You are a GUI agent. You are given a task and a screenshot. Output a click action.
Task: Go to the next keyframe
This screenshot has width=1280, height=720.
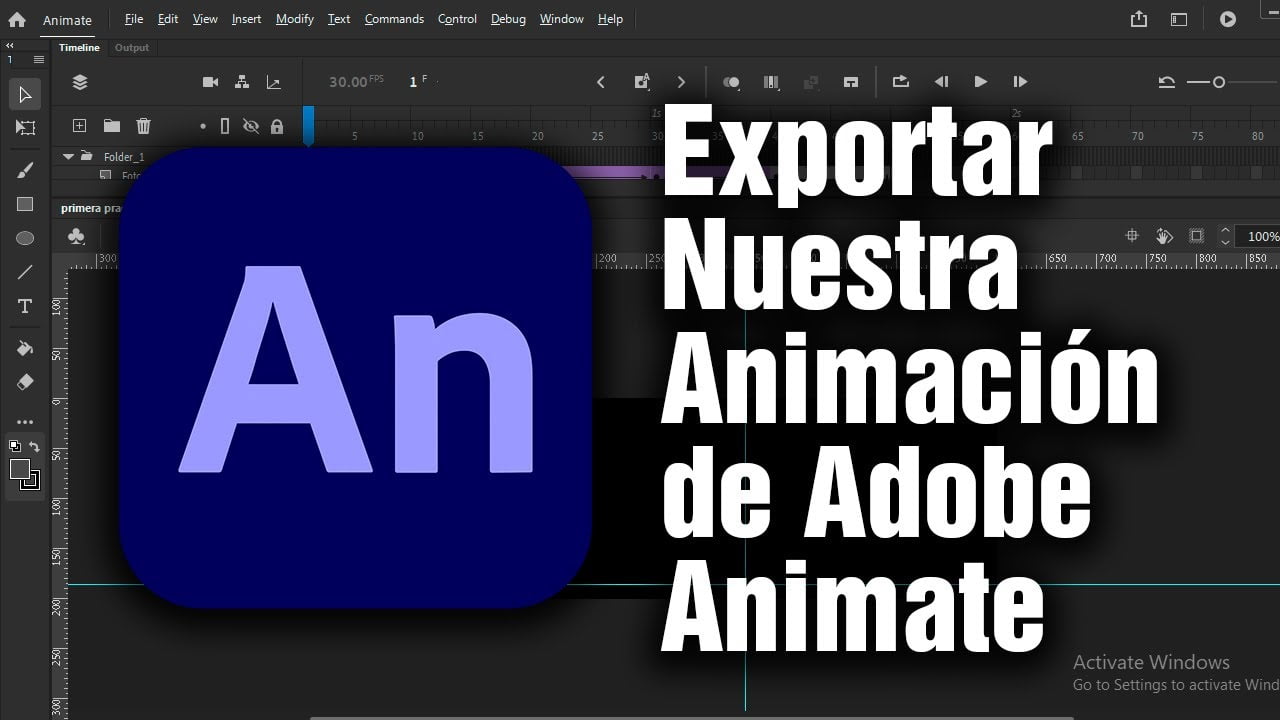point(681,82)
